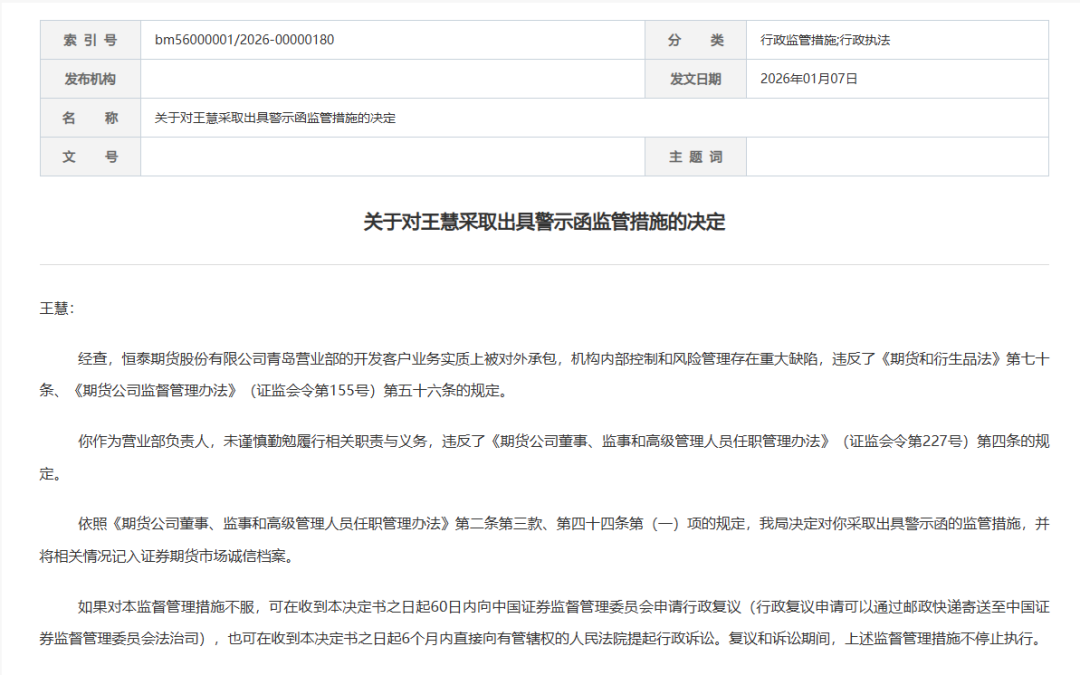Click the empty 主题词 value cell
Image resolution: width=1080 pixels, height=675 pixels.
coord(900,157)
